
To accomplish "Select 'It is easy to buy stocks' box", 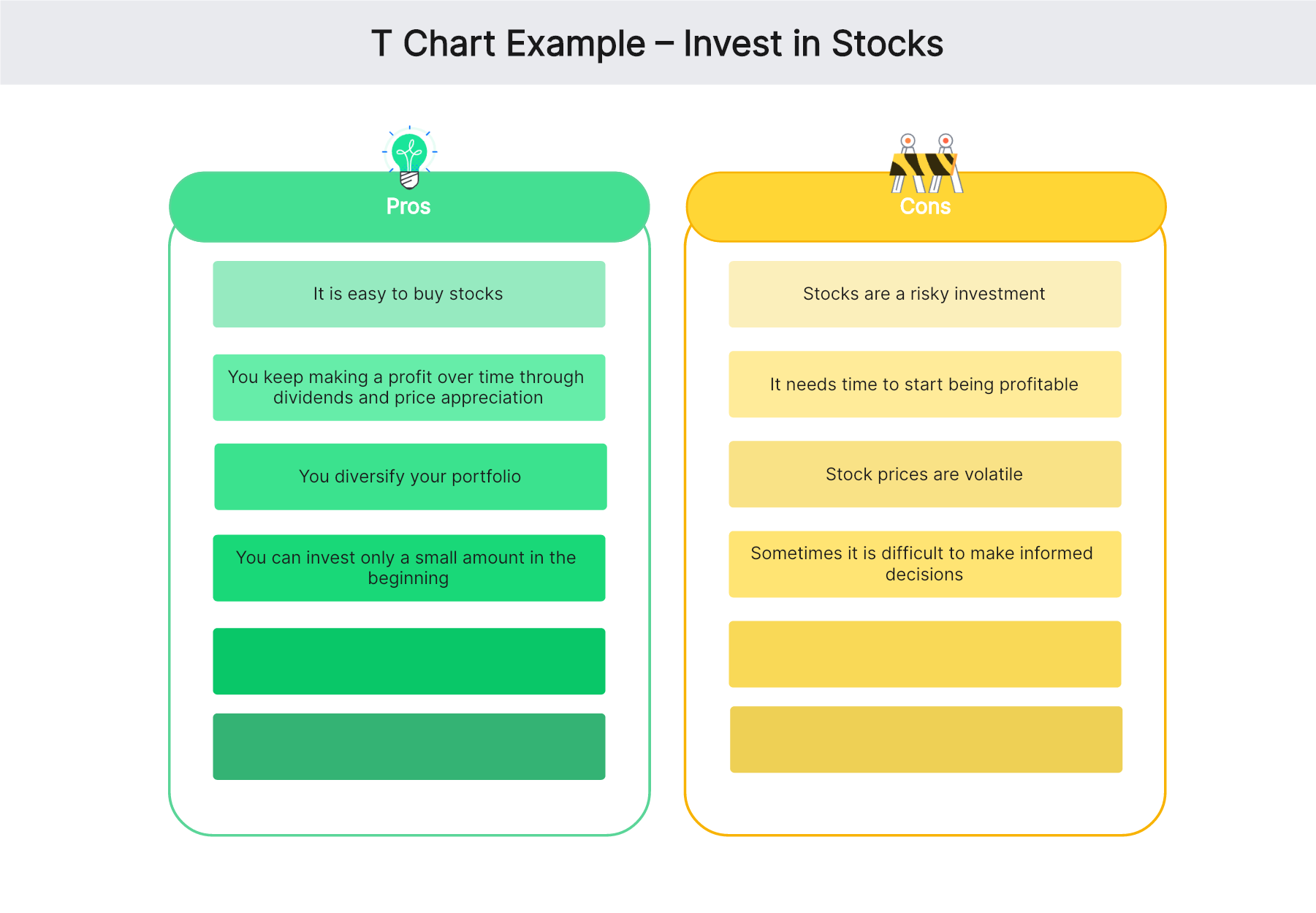I will 408,294.
